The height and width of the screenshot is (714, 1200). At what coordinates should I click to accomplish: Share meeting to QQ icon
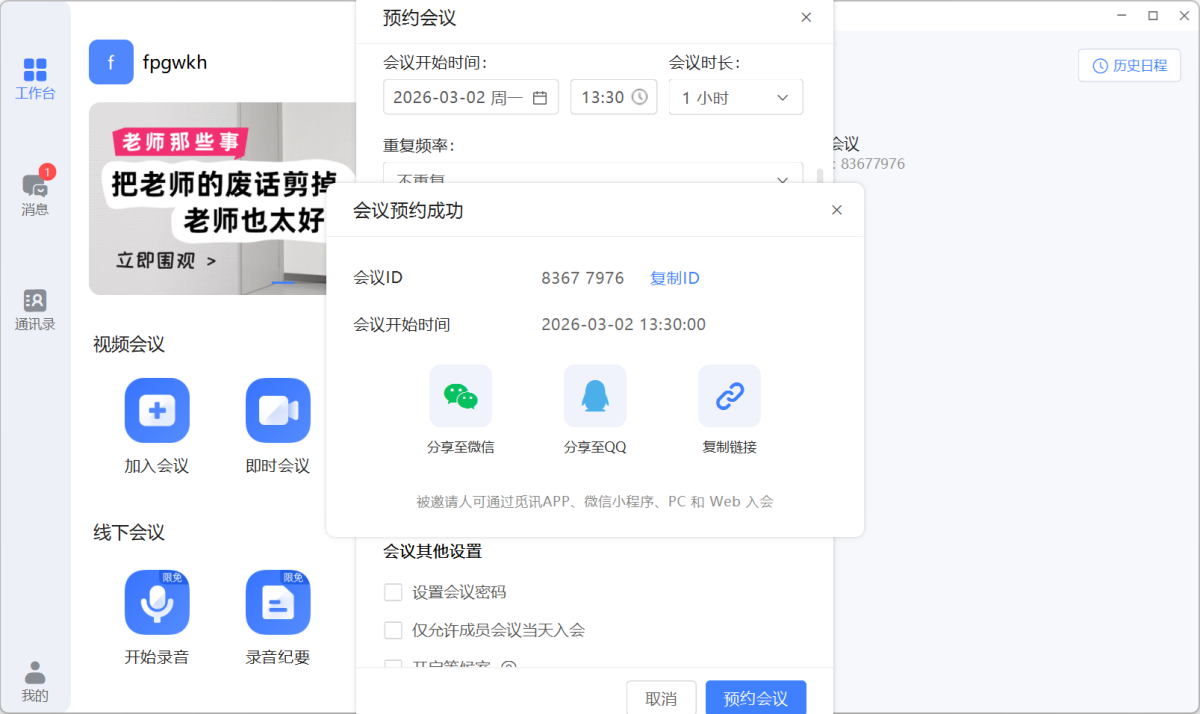coord(595,396)
